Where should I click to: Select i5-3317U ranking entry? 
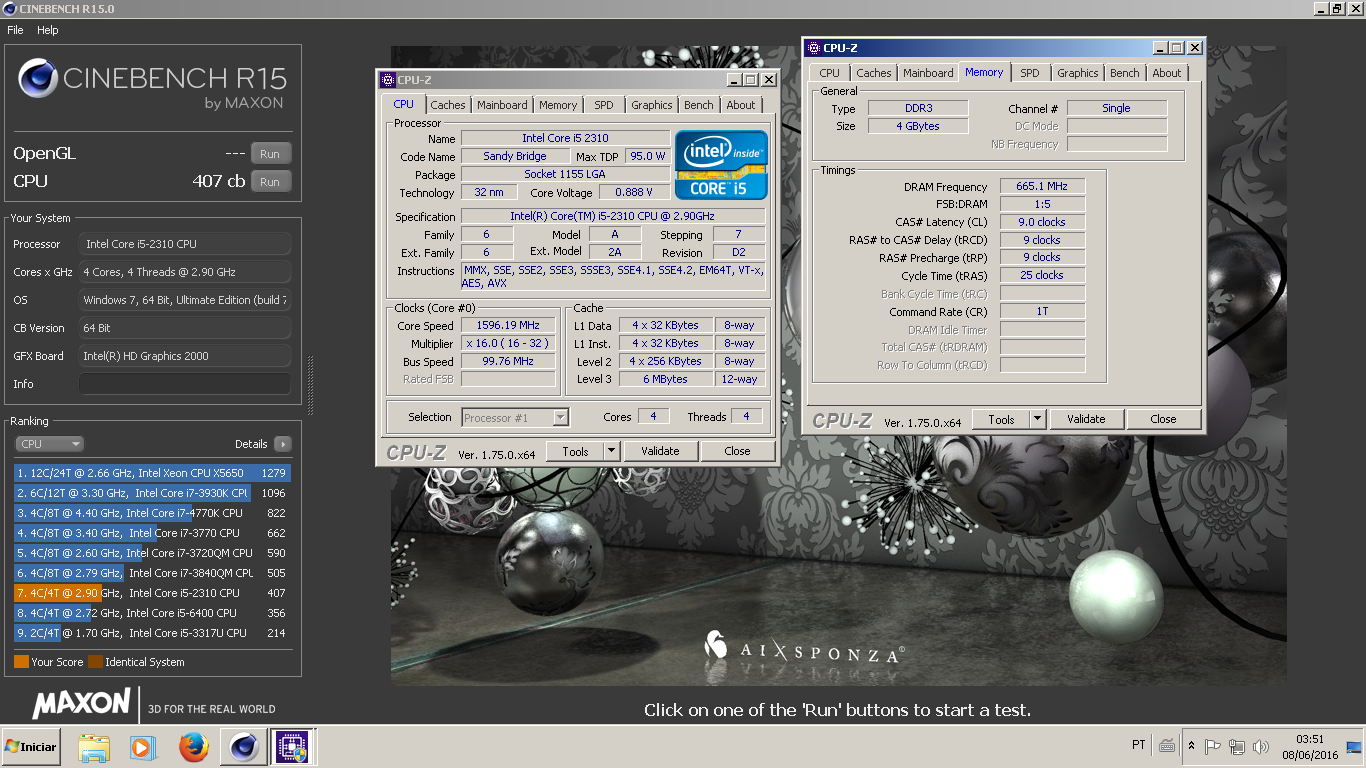152,633
